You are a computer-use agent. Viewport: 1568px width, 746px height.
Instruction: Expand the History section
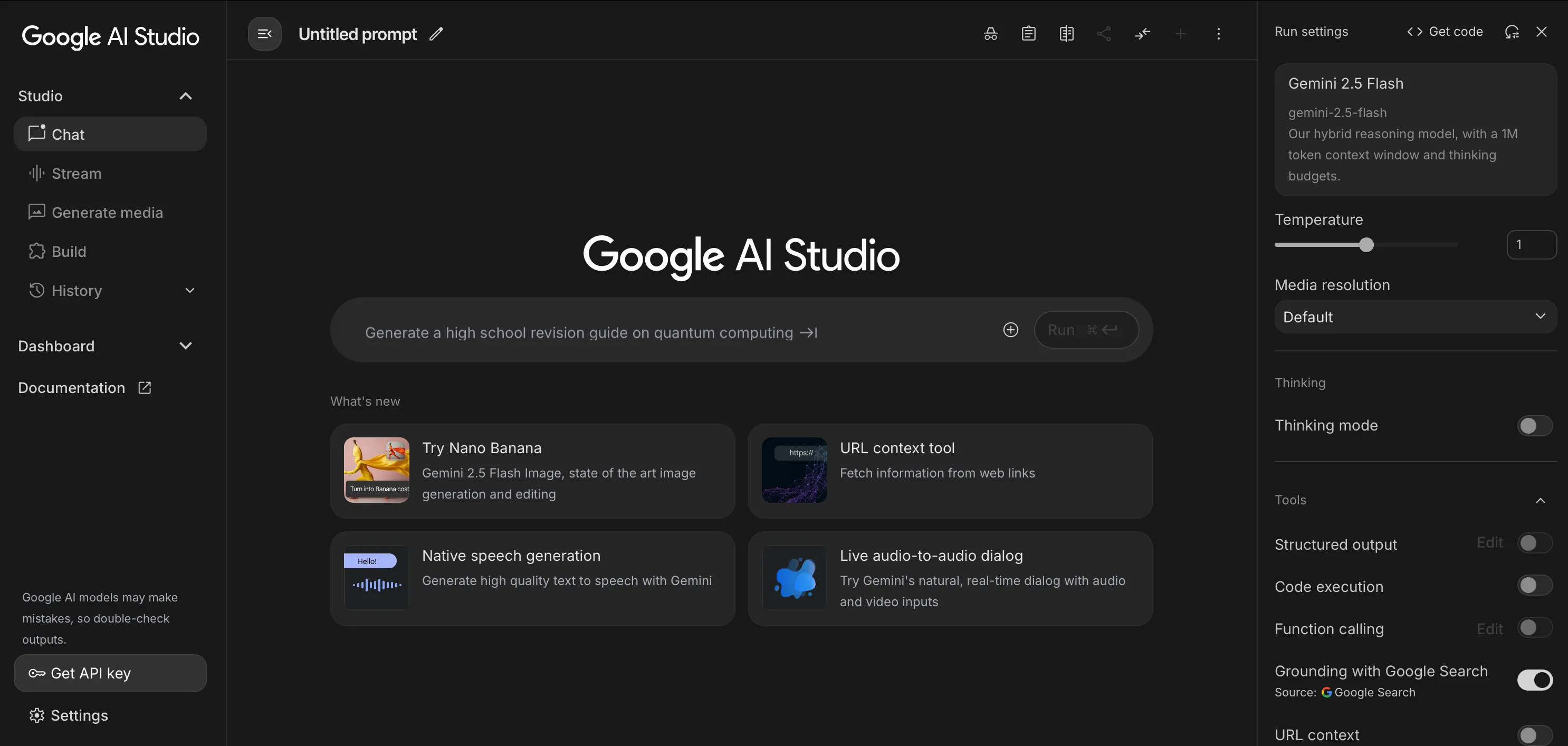189,290
